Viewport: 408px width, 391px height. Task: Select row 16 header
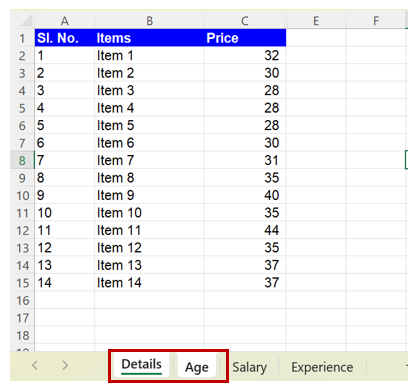click(x=22, y=300)
